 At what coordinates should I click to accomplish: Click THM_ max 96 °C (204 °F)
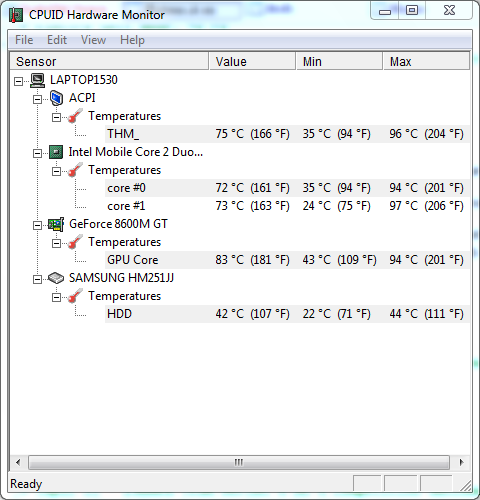coord(426,134)
